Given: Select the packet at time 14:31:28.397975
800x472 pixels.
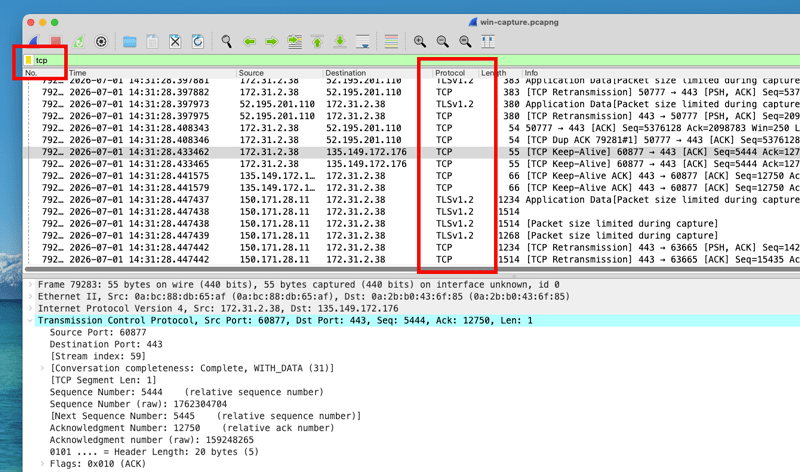Looking at the screenshot, I should pyautogui.click(x=411, y=116).
